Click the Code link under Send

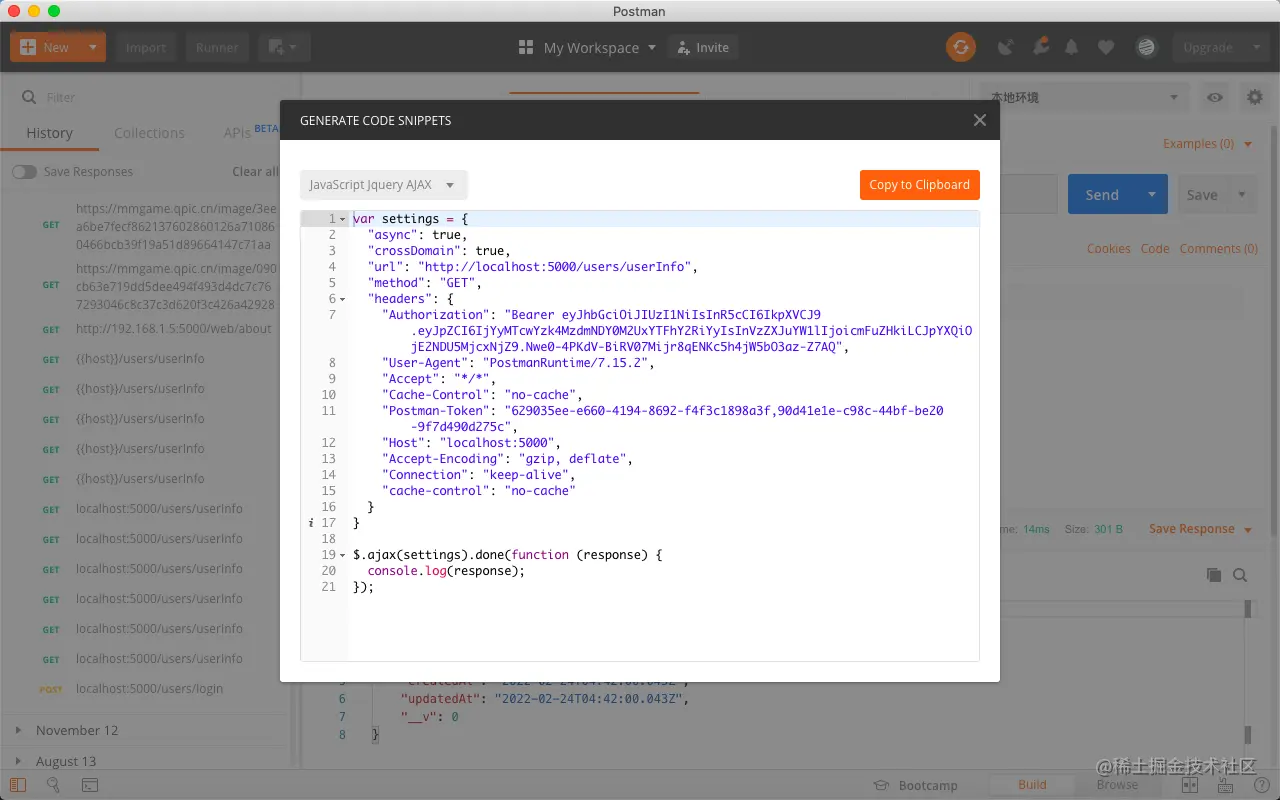[1155, 249]
